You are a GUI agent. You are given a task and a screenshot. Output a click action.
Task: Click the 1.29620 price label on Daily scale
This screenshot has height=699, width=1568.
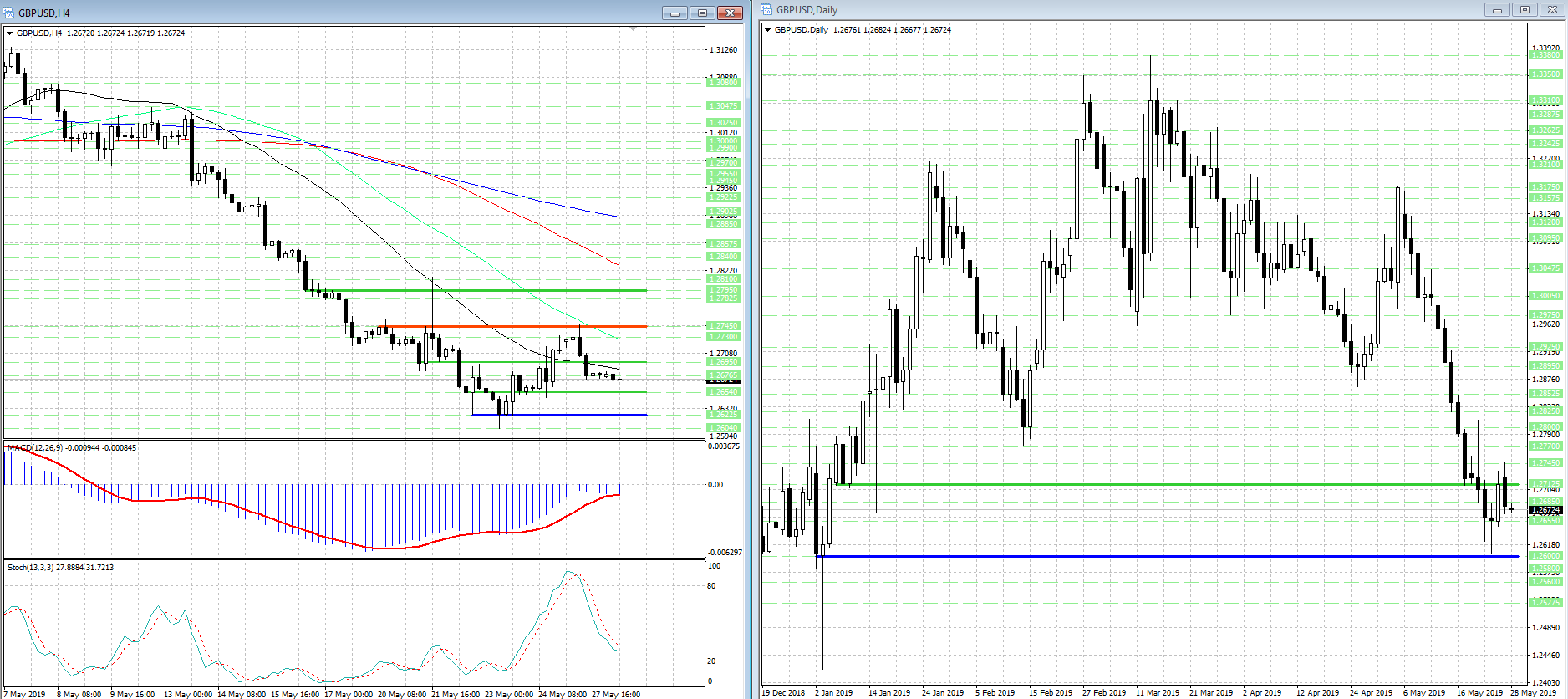pos(1546,324)
